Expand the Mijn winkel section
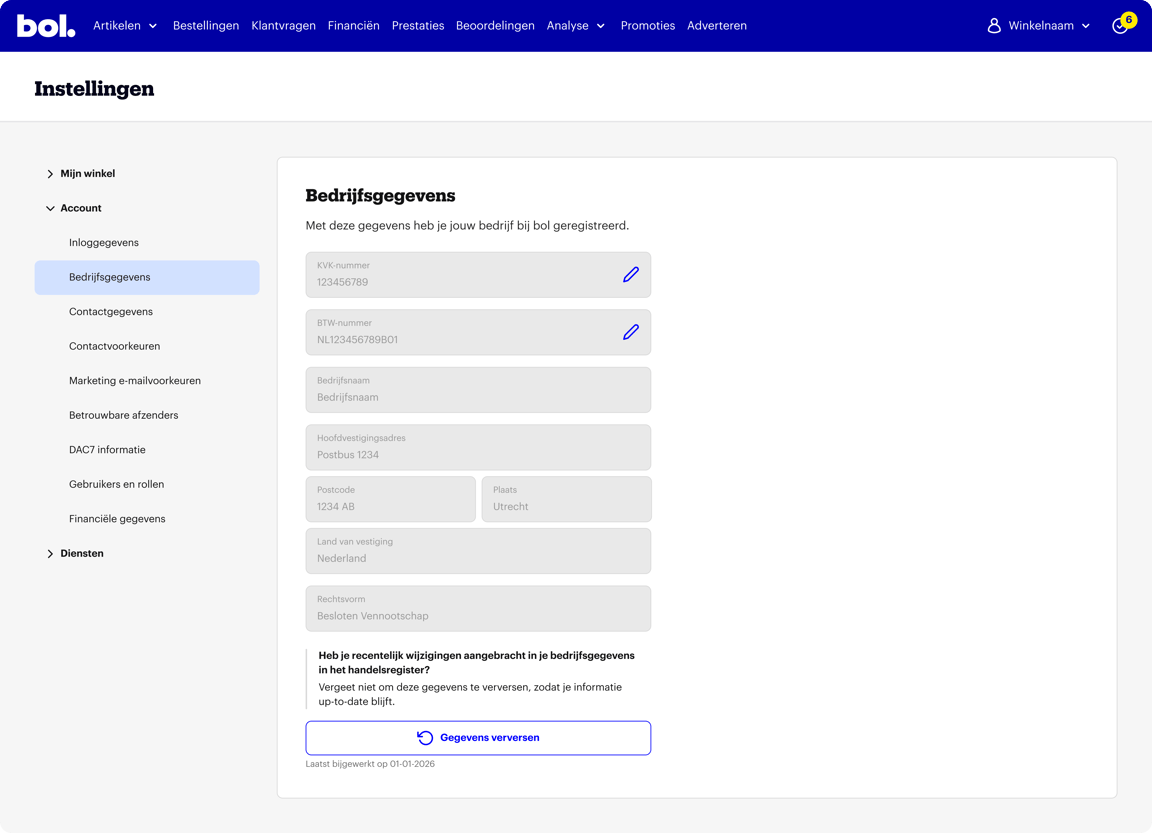 [81, 173]
